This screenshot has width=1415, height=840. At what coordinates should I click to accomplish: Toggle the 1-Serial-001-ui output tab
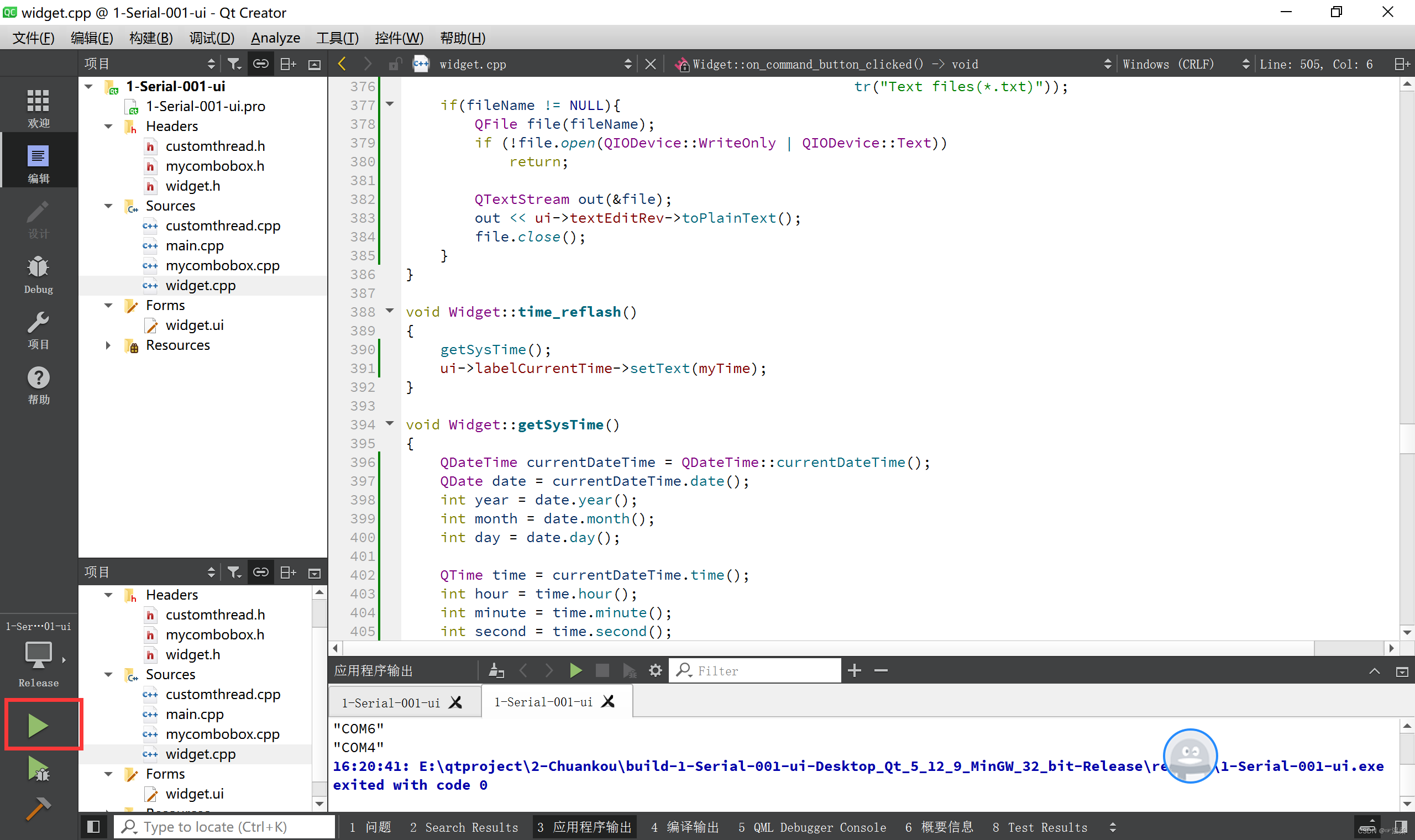click(x=544, y=701)
